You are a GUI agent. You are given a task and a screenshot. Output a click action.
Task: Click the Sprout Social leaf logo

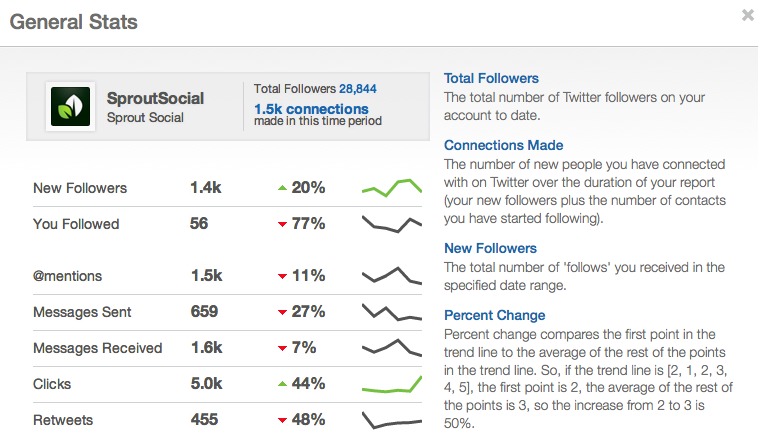tap(72, 107)
